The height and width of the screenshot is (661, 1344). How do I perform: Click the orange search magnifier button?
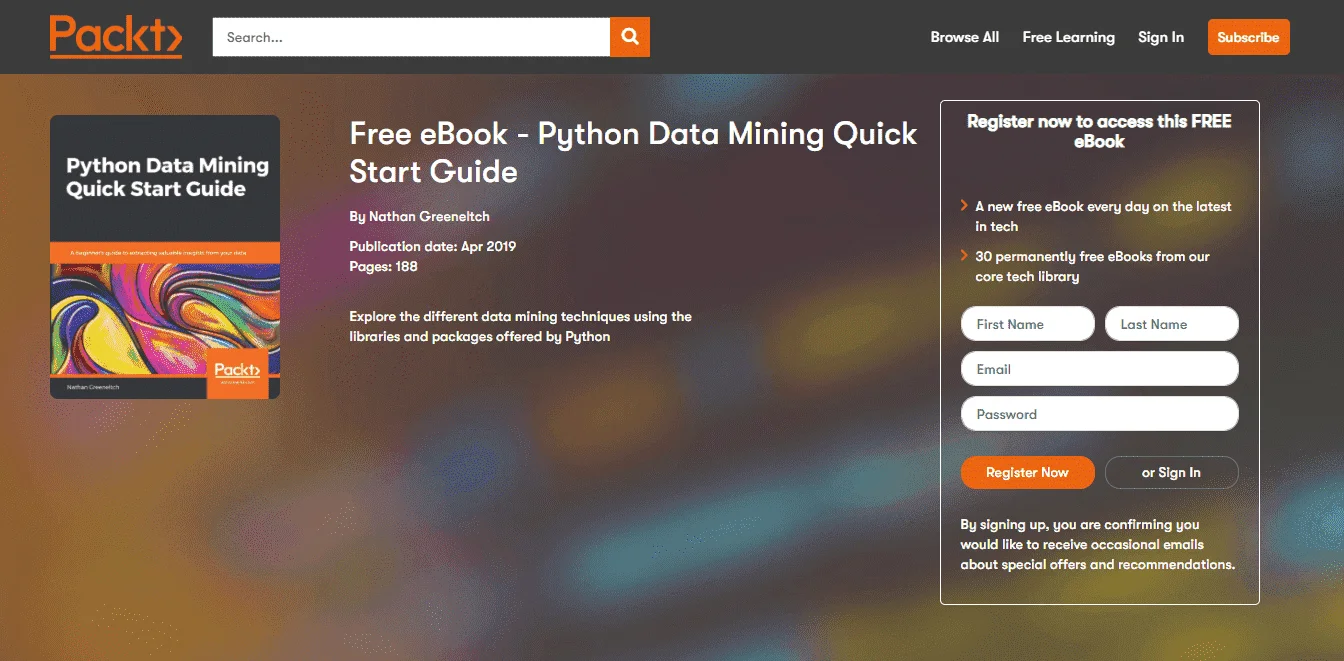pyautogui.click(x=630, y=37)
